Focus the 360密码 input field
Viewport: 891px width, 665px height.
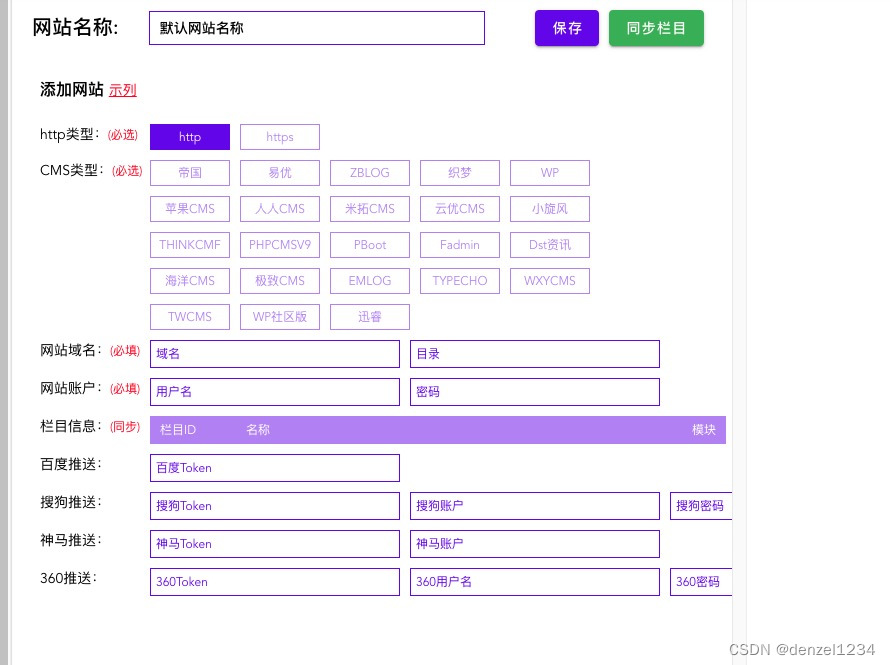(x=701, y=582)
